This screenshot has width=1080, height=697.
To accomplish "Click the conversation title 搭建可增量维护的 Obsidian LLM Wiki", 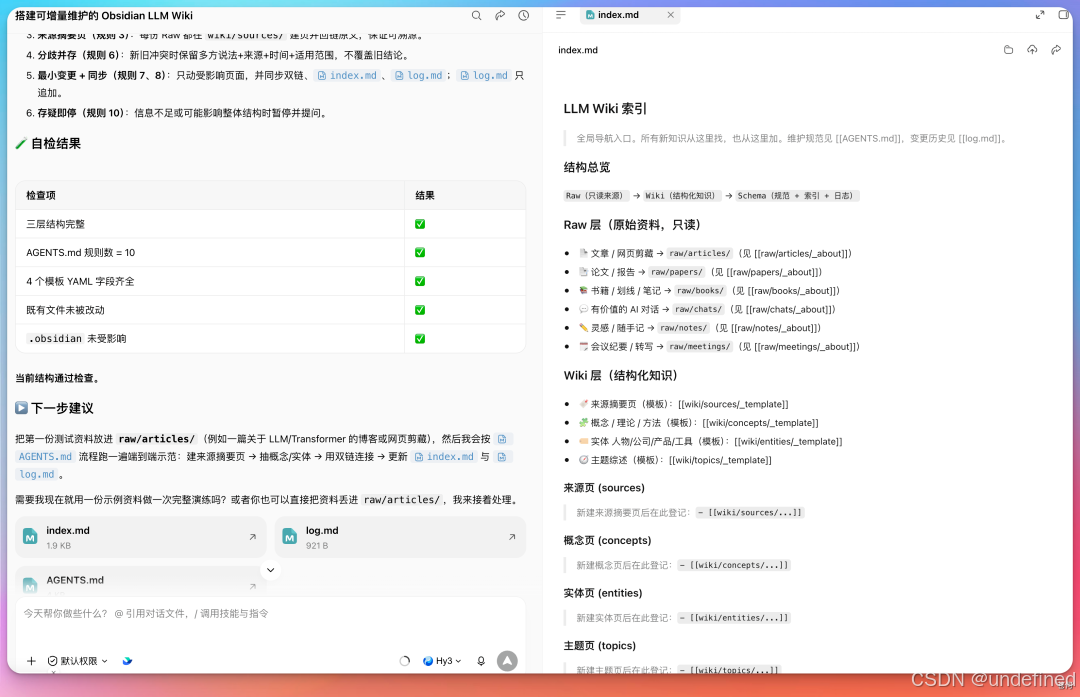I will pyautogui.click(x=104, y=15).
